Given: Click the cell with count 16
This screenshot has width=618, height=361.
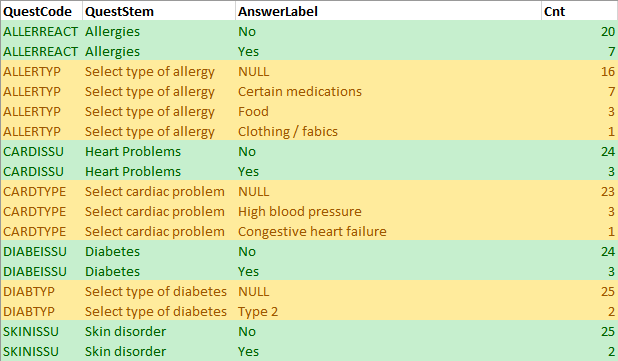Looking at the screenshot, I should pos(579,71).
